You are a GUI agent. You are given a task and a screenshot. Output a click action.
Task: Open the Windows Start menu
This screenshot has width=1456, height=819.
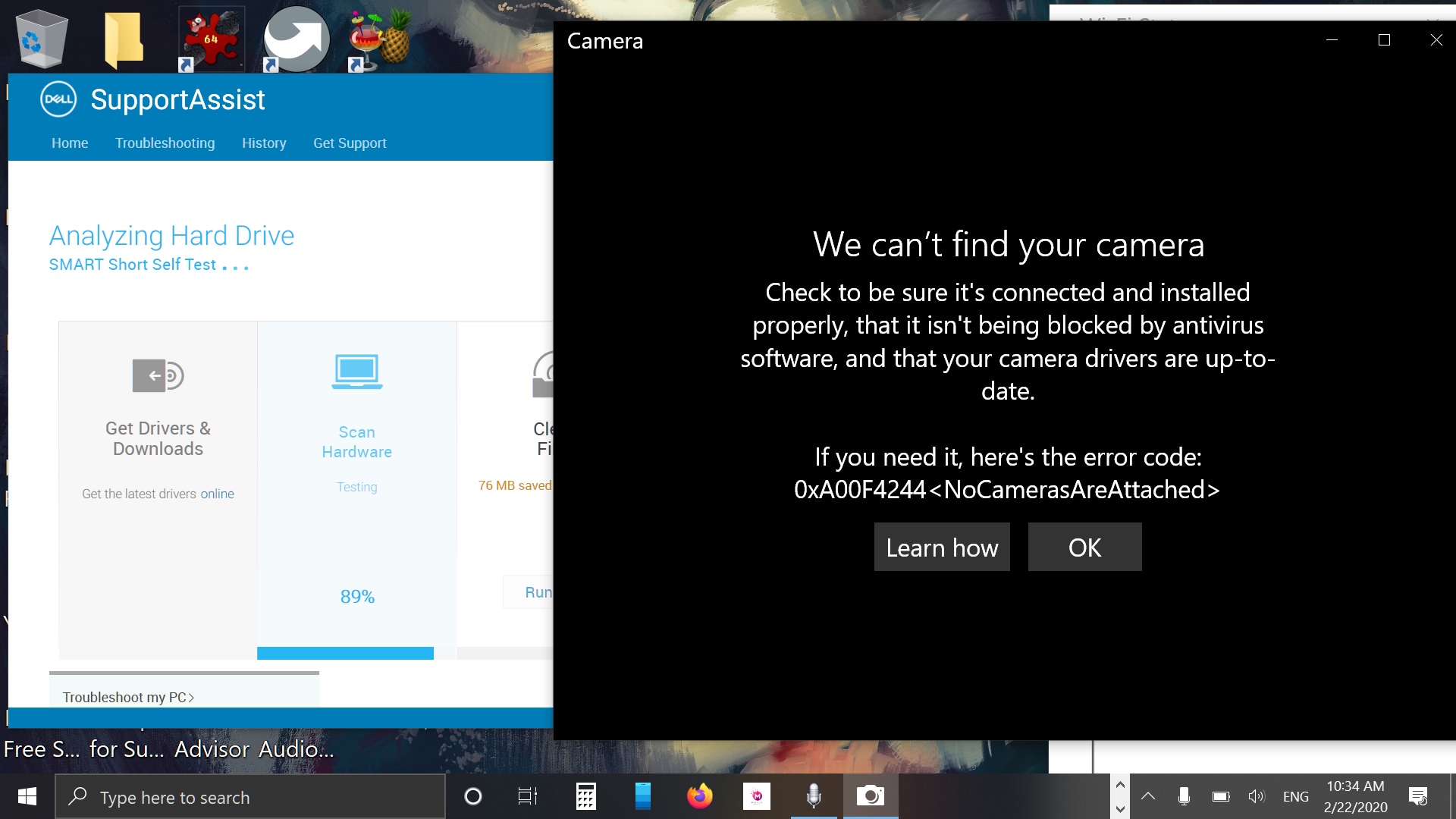click(x=27, y=796)
